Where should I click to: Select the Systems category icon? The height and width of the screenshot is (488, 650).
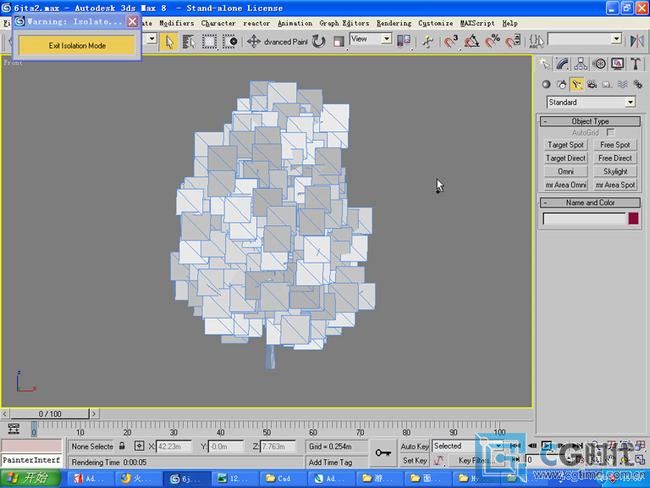(x=638, y=84)
